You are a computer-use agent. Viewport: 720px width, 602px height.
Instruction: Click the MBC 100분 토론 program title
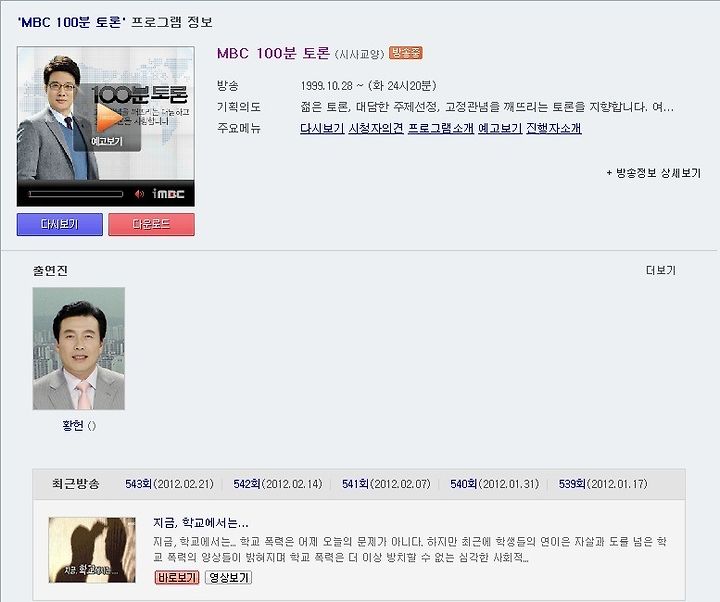click(273, 53)
